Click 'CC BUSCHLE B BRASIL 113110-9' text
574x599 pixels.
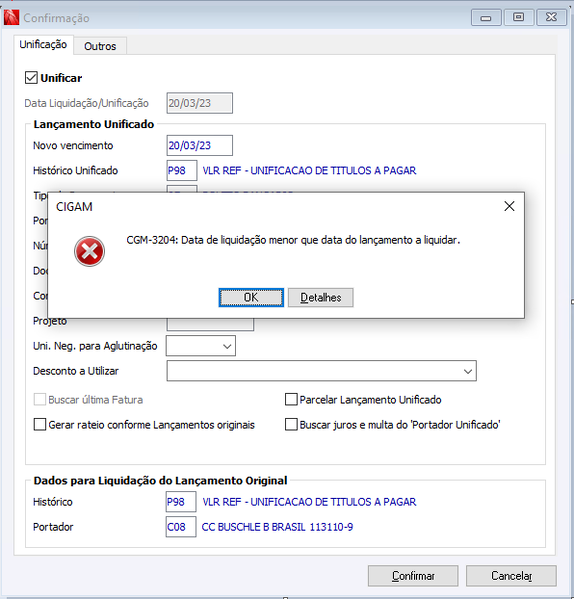(x=277, y=527)
